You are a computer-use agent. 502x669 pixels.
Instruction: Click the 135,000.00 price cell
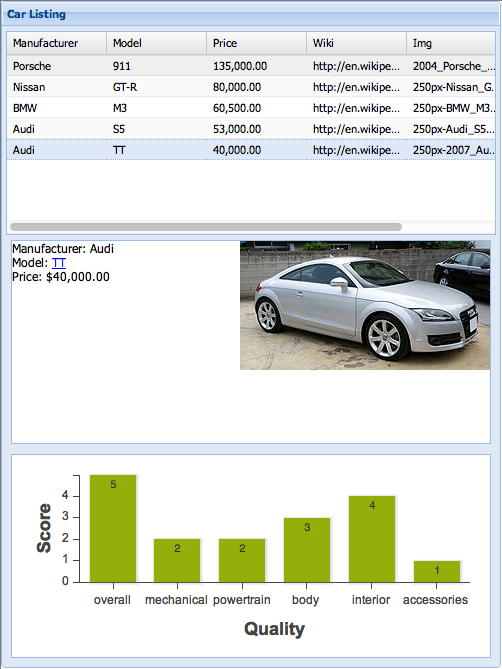click(x=256, y=66)
